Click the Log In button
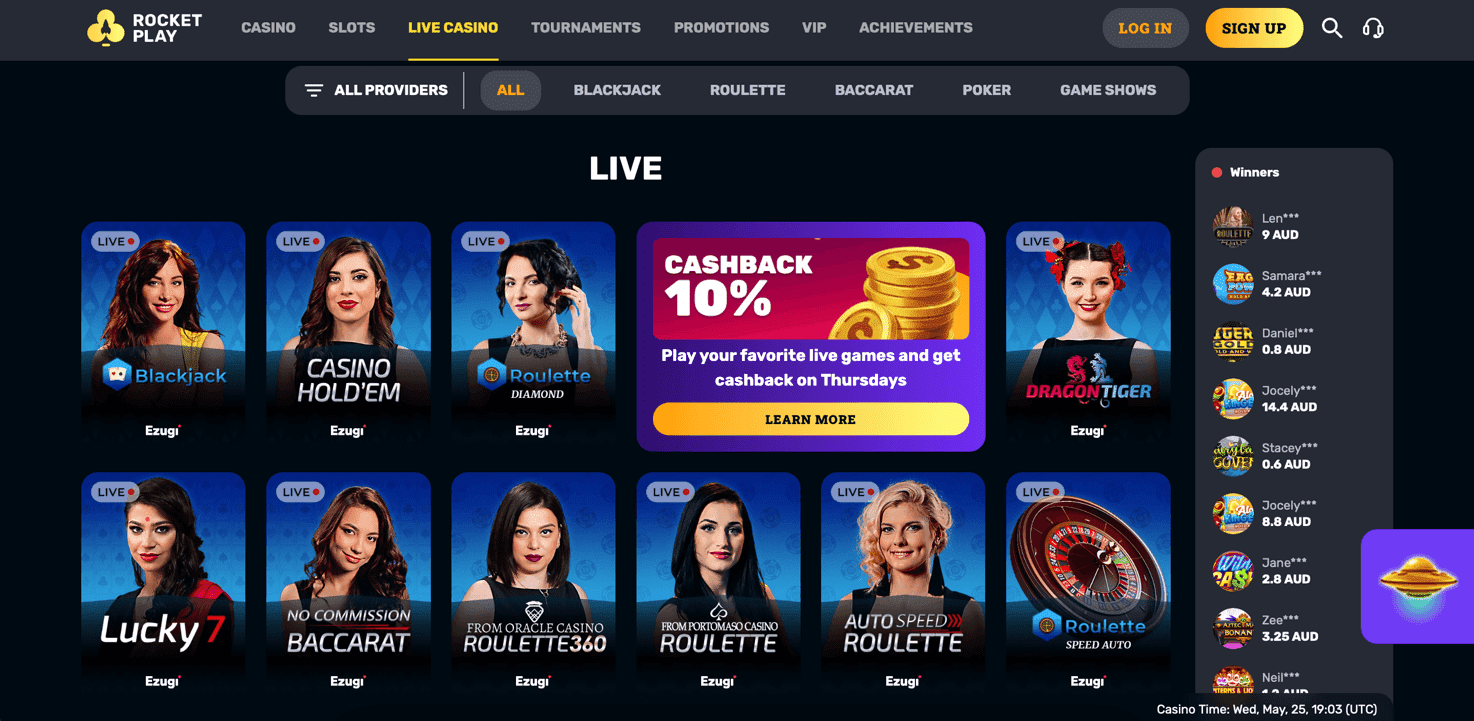1474x721 pixels. point(1145,28)
